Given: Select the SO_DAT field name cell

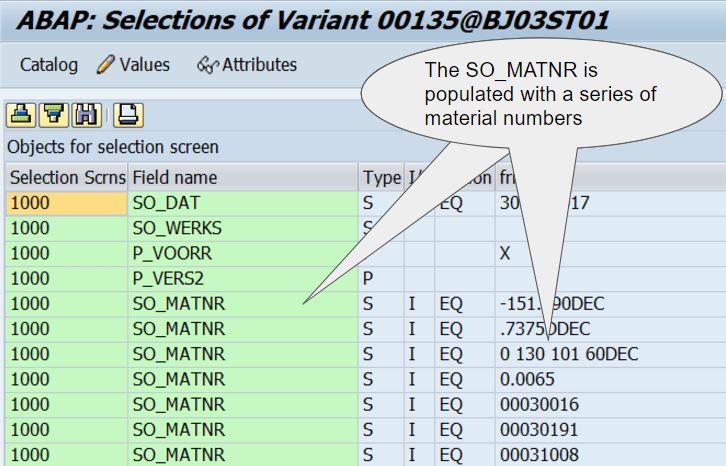Looking at the screenshot, I should 243,203.
